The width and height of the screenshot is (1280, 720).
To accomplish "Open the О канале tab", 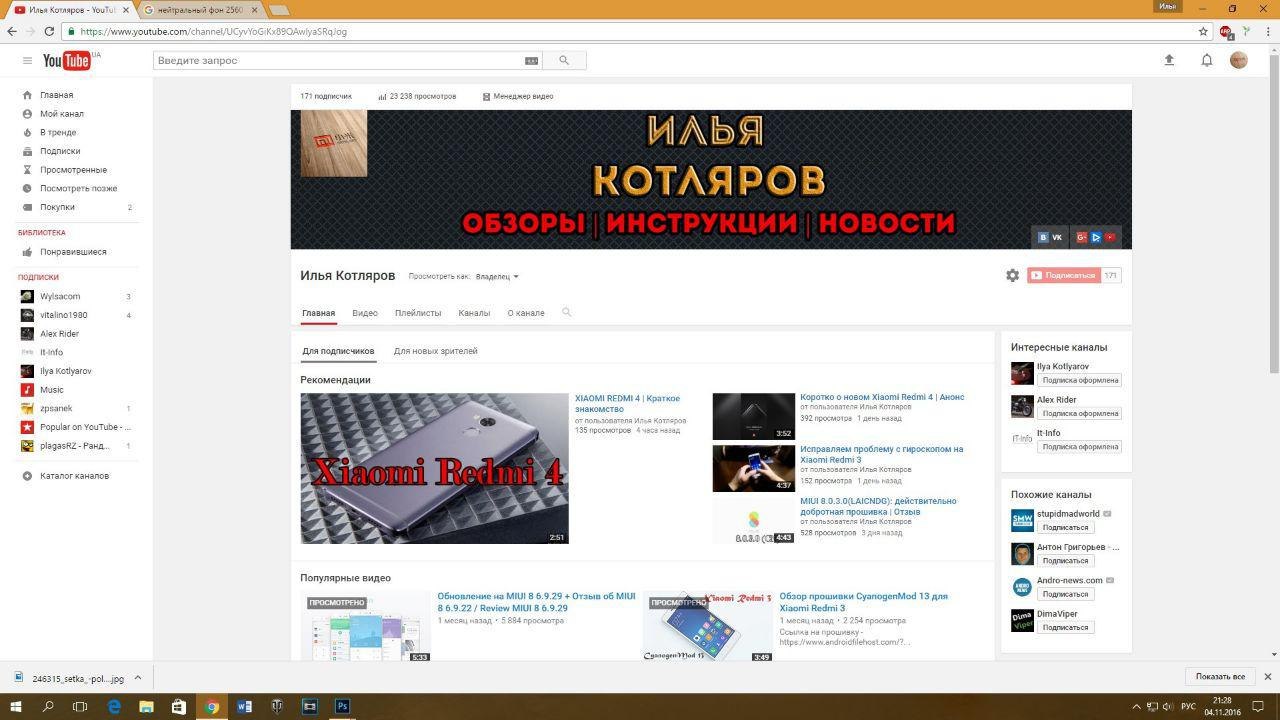I will point(526,313).
